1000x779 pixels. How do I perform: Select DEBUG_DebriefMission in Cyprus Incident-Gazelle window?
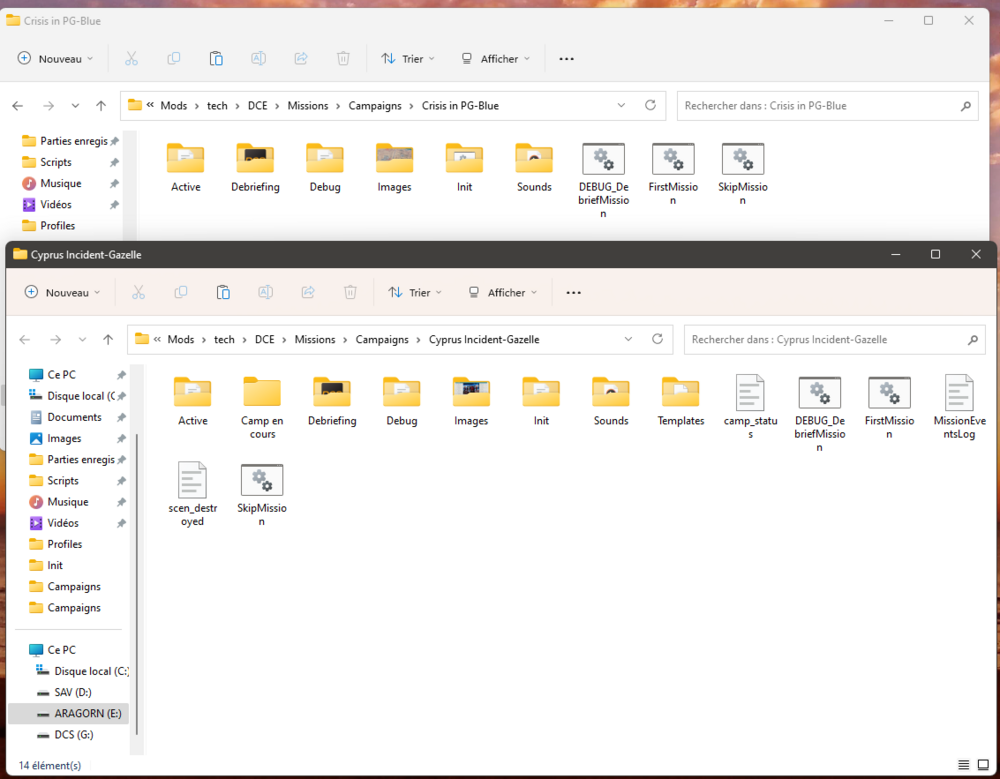[x=820, y=413]
